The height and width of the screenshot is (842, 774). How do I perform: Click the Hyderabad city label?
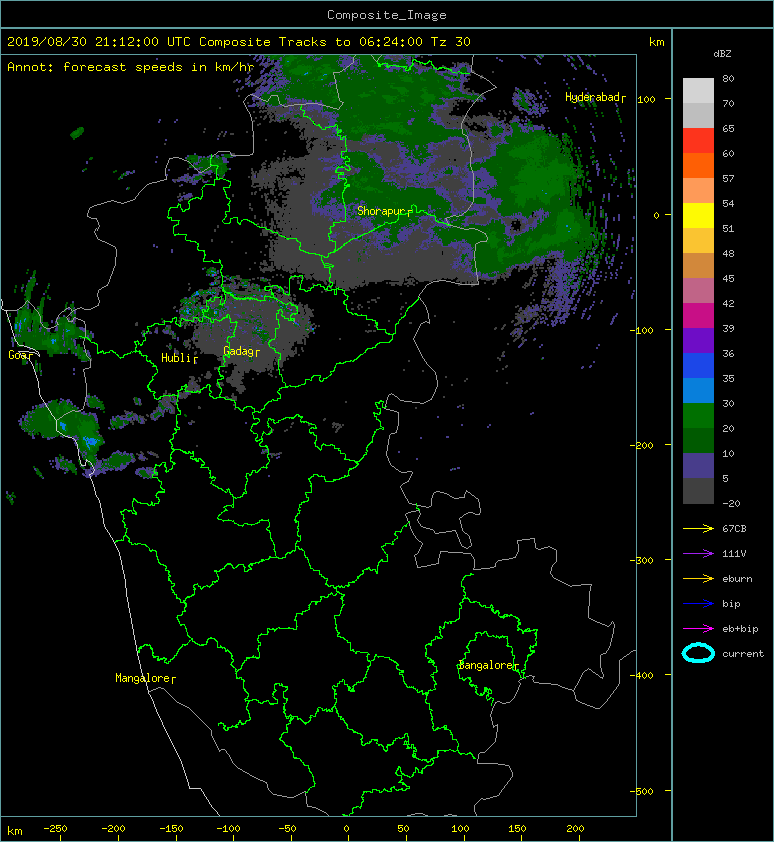pos(592,97)
